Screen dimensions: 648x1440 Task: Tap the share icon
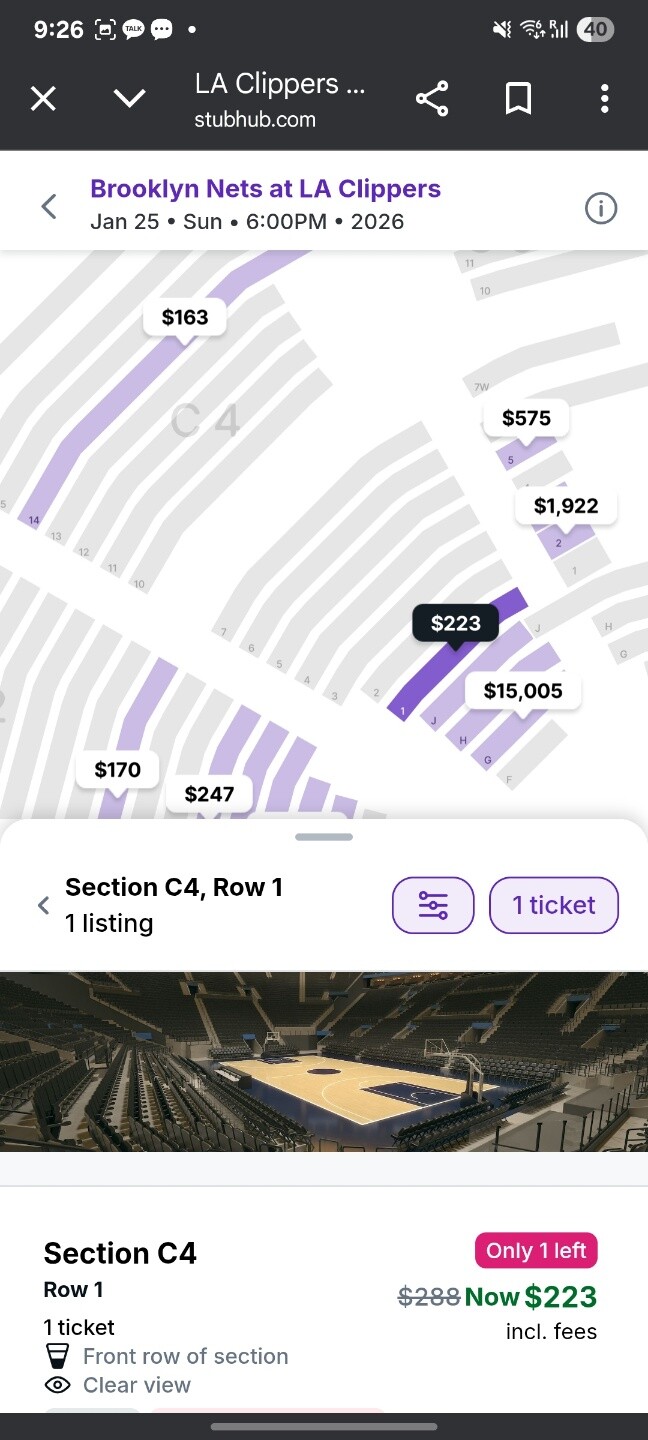(x=432, y=99)
